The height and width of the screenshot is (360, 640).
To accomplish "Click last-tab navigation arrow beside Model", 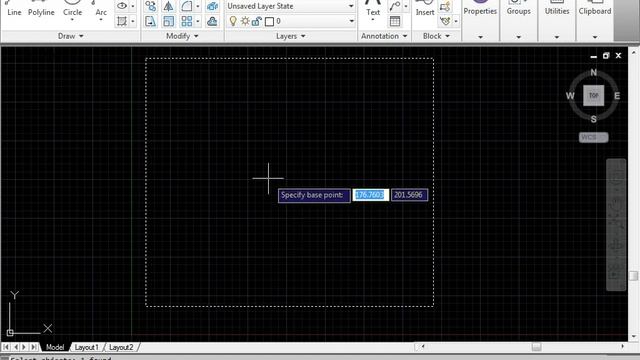I will point(34,347).
